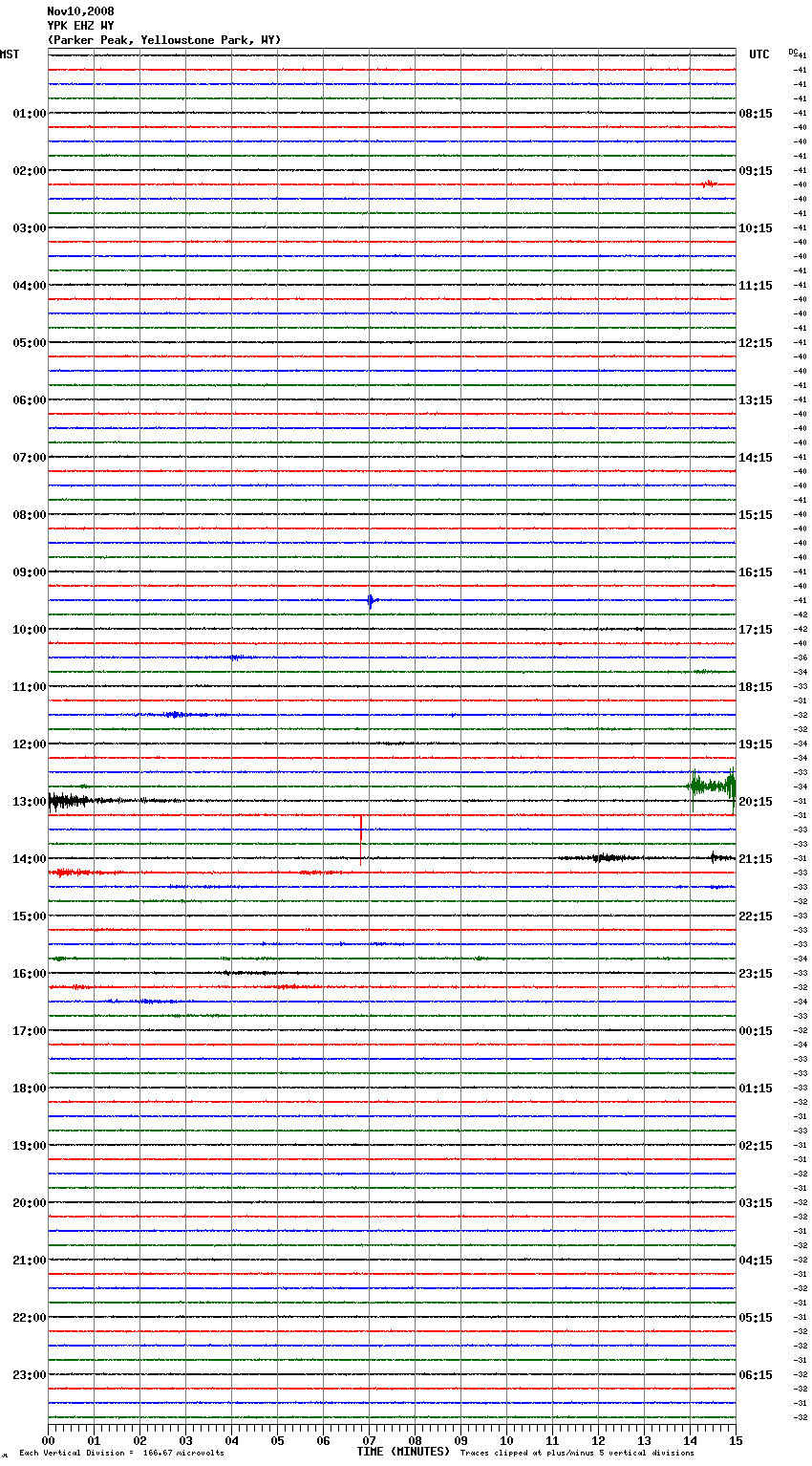Click the 18:15 UTC time label
The width and height of the screenshot is (812, 1466).
click(x=756, y=687)
